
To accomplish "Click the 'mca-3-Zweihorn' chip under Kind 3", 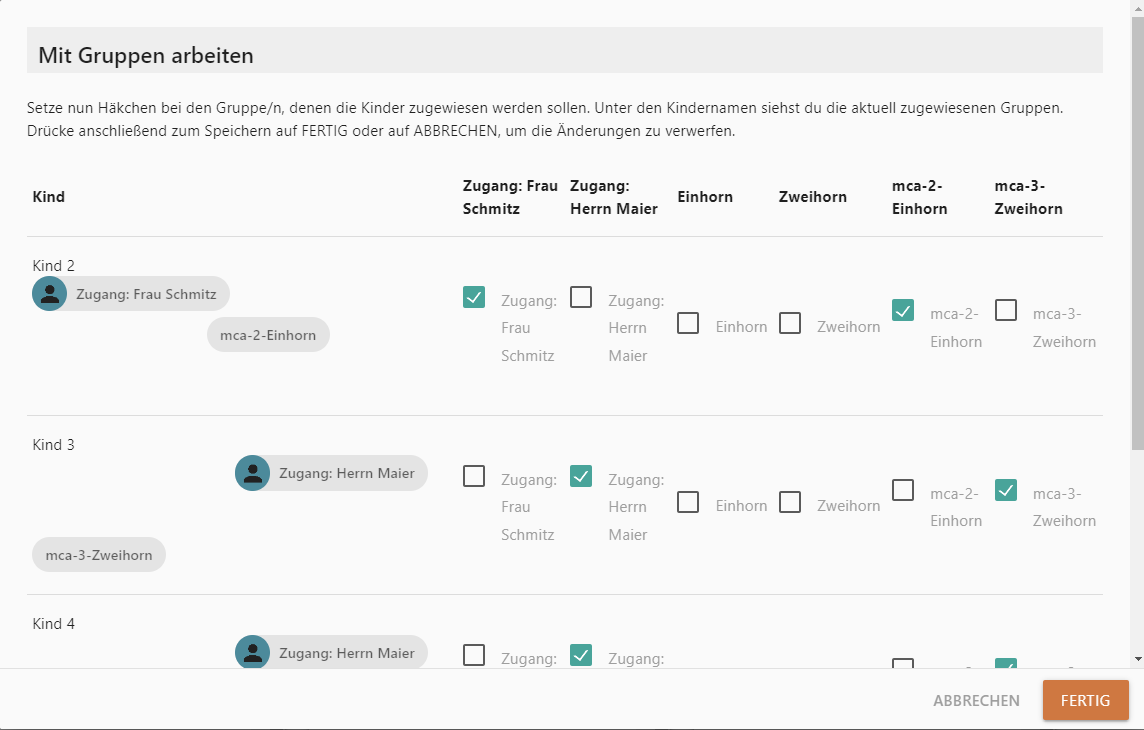I will point(99,555).
